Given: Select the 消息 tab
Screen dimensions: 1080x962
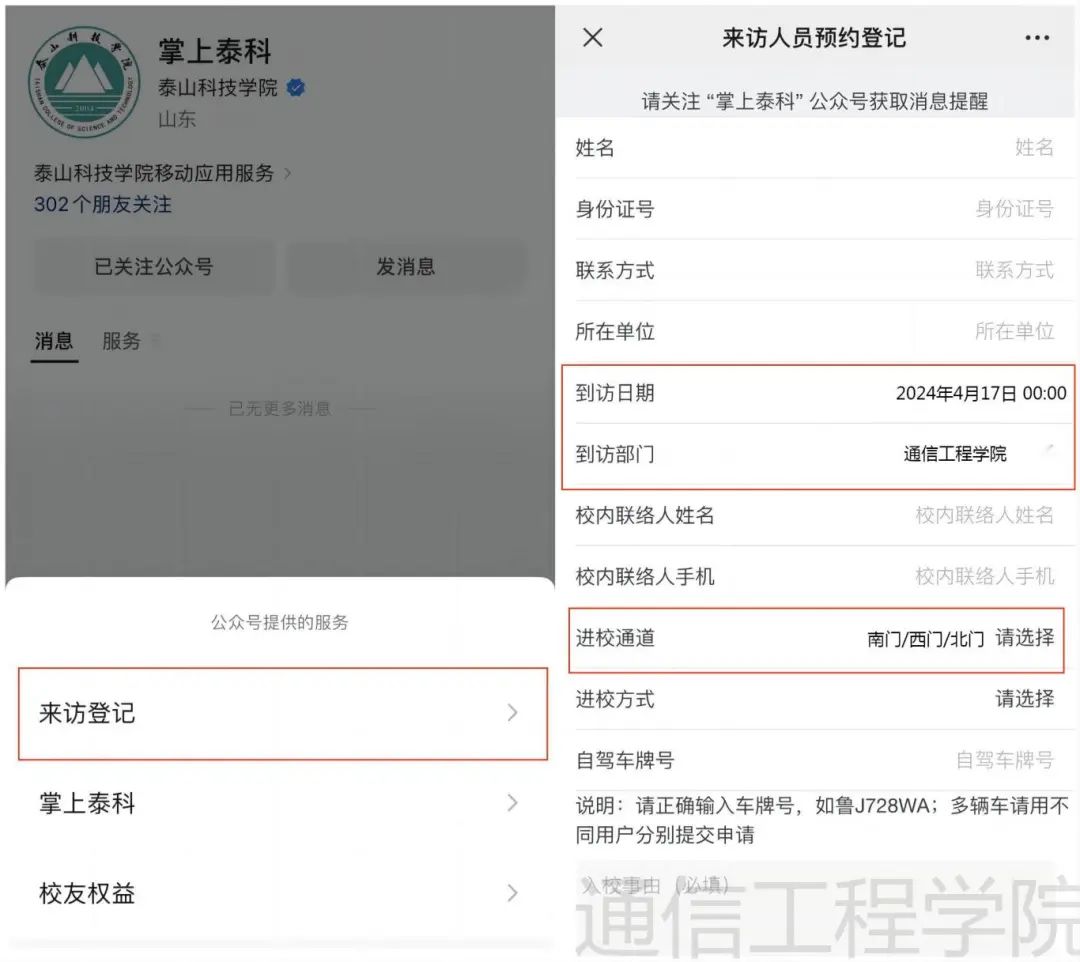Looking at the screenshot, I should coord(54,341).
